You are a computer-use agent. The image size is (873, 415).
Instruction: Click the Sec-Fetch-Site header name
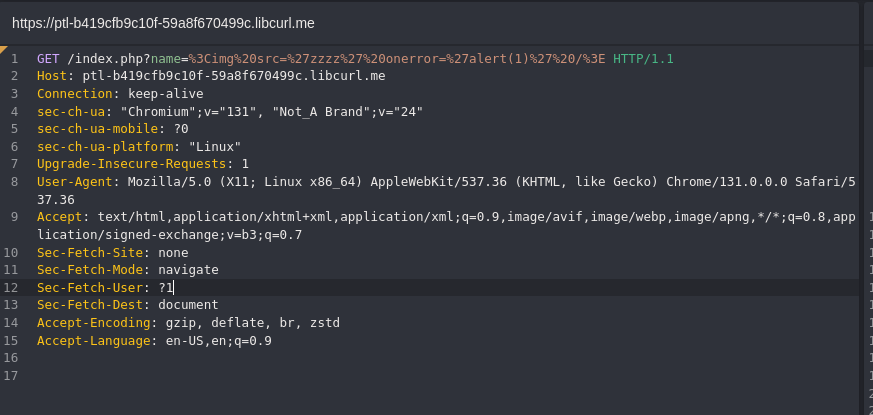[90, 252]
